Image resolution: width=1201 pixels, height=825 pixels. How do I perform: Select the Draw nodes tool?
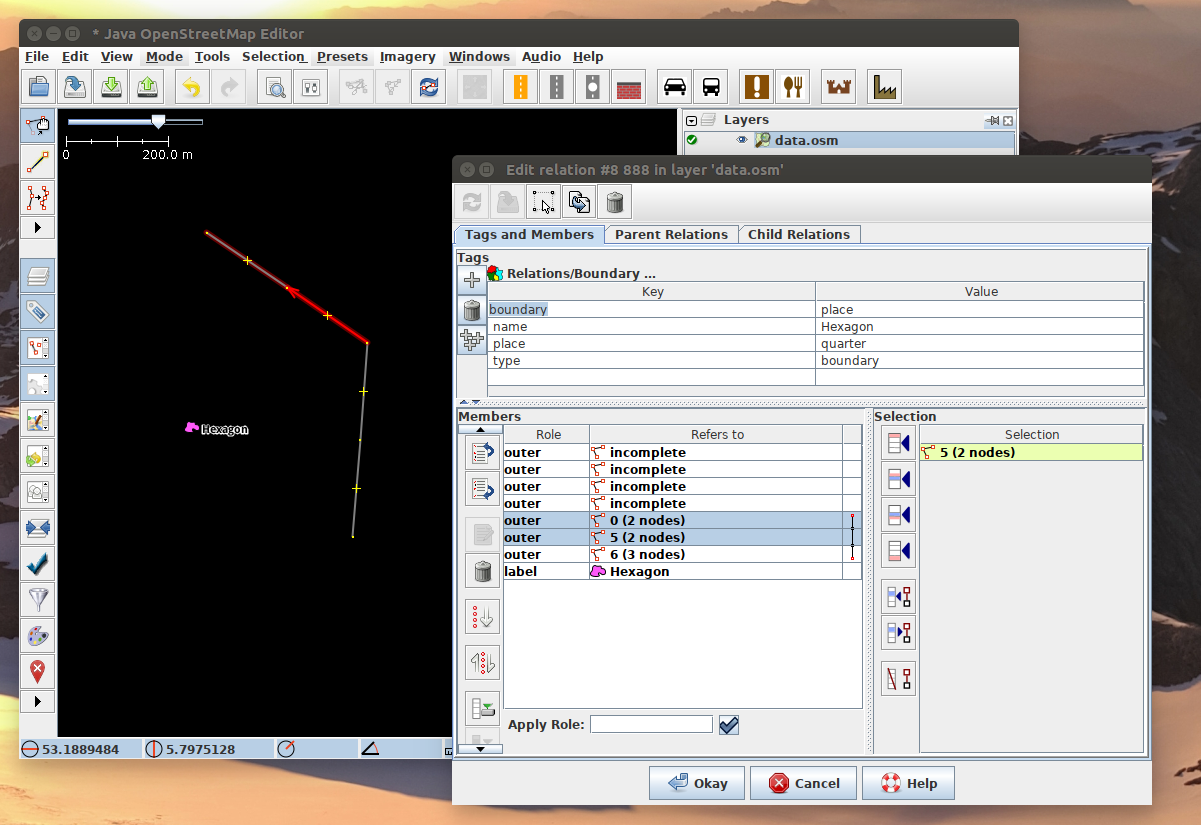coord(38,161)
